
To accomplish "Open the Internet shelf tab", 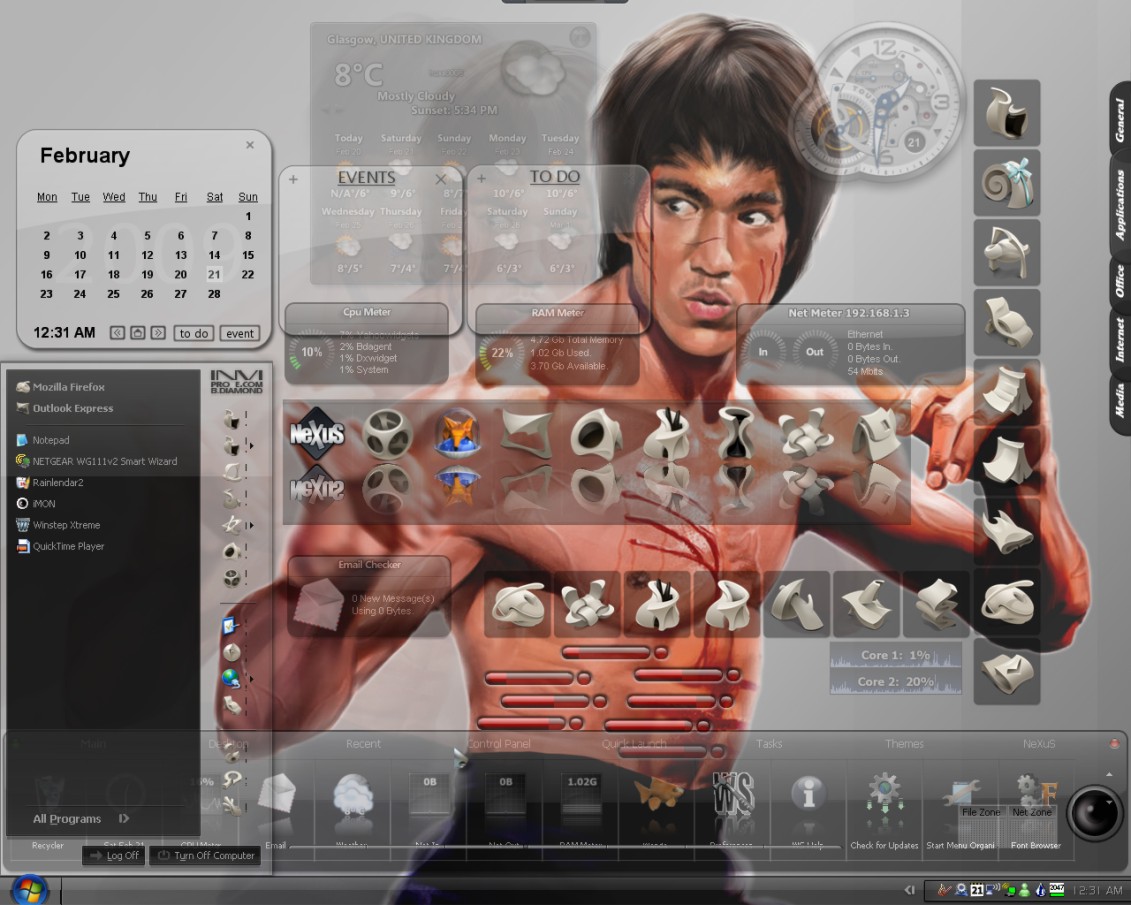I will (1119, 340).
